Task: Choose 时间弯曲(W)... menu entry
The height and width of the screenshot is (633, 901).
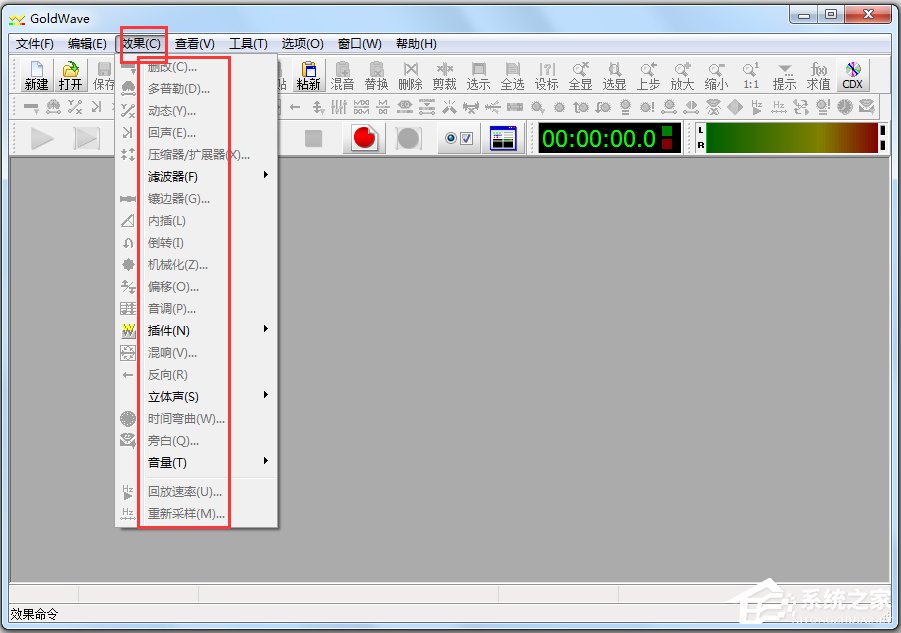Action: (x=197, y=419)
